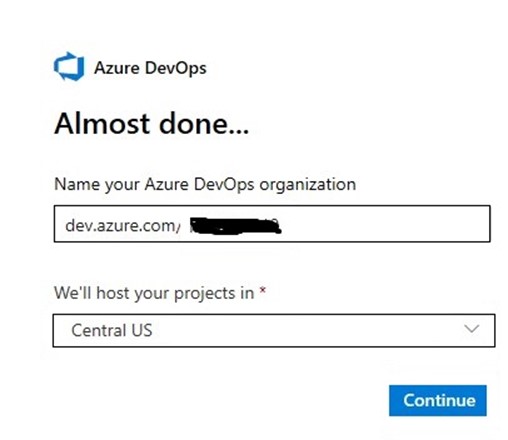508x440 pixels.
Task: Click the Continue button
Action: (438, 400)
